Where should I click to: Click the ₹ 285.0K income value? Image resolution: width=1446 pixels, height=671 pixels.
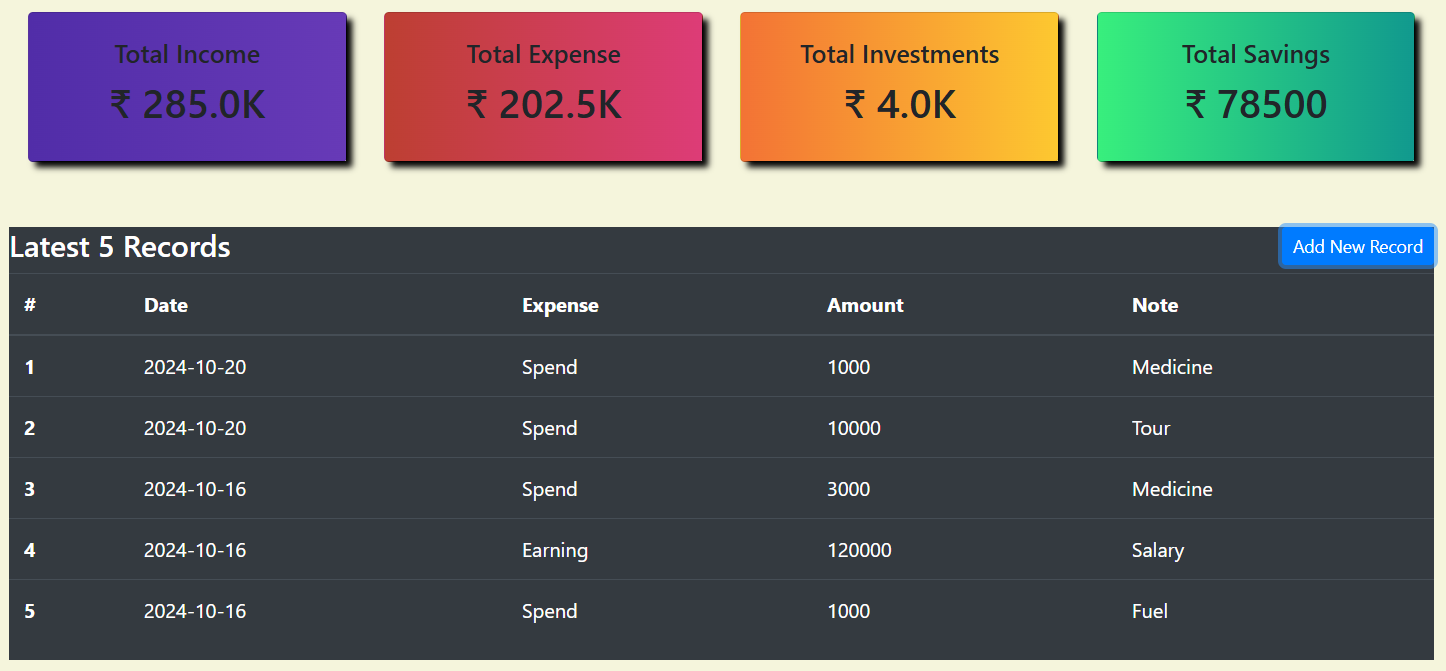[x=187, y=104]
